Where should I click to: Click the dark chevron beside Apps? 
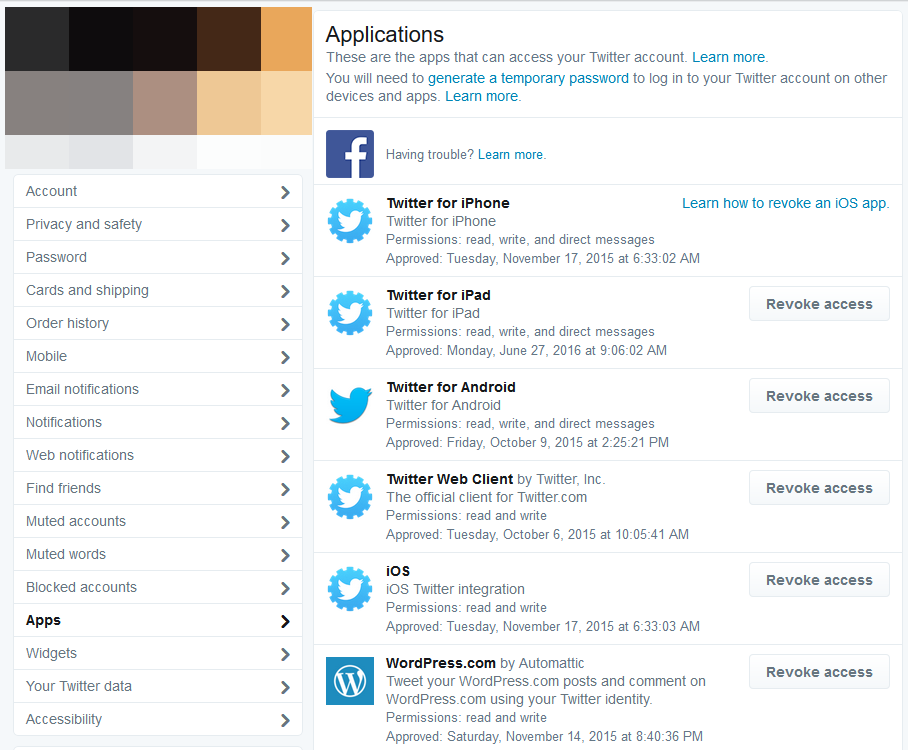(285, 621)
